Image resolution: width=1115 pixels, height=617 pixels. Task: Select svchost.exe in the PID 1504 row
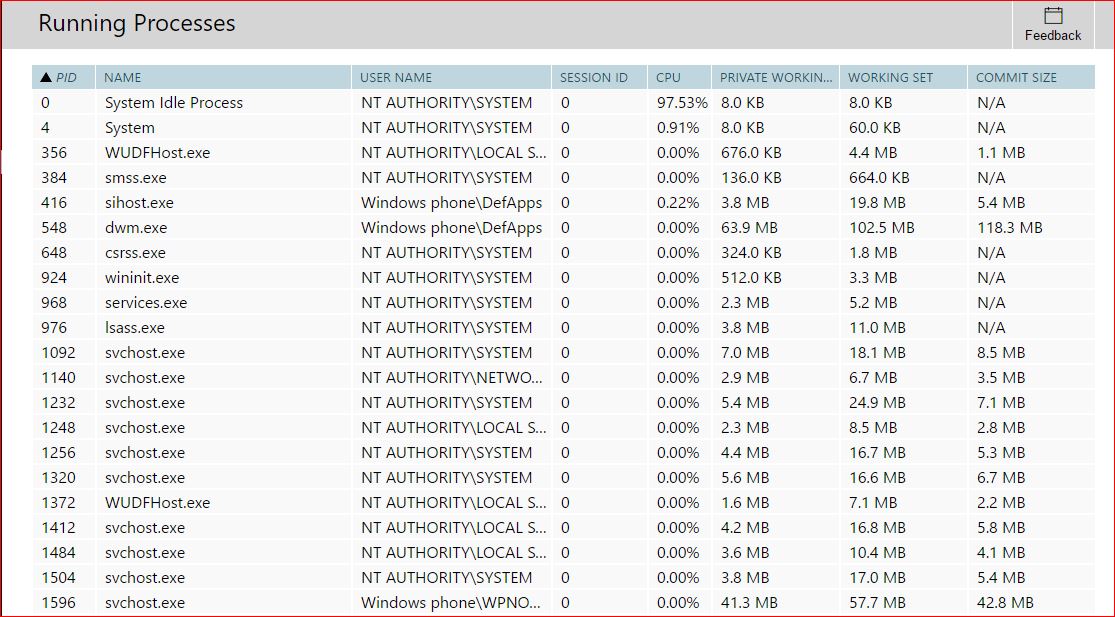144,577
